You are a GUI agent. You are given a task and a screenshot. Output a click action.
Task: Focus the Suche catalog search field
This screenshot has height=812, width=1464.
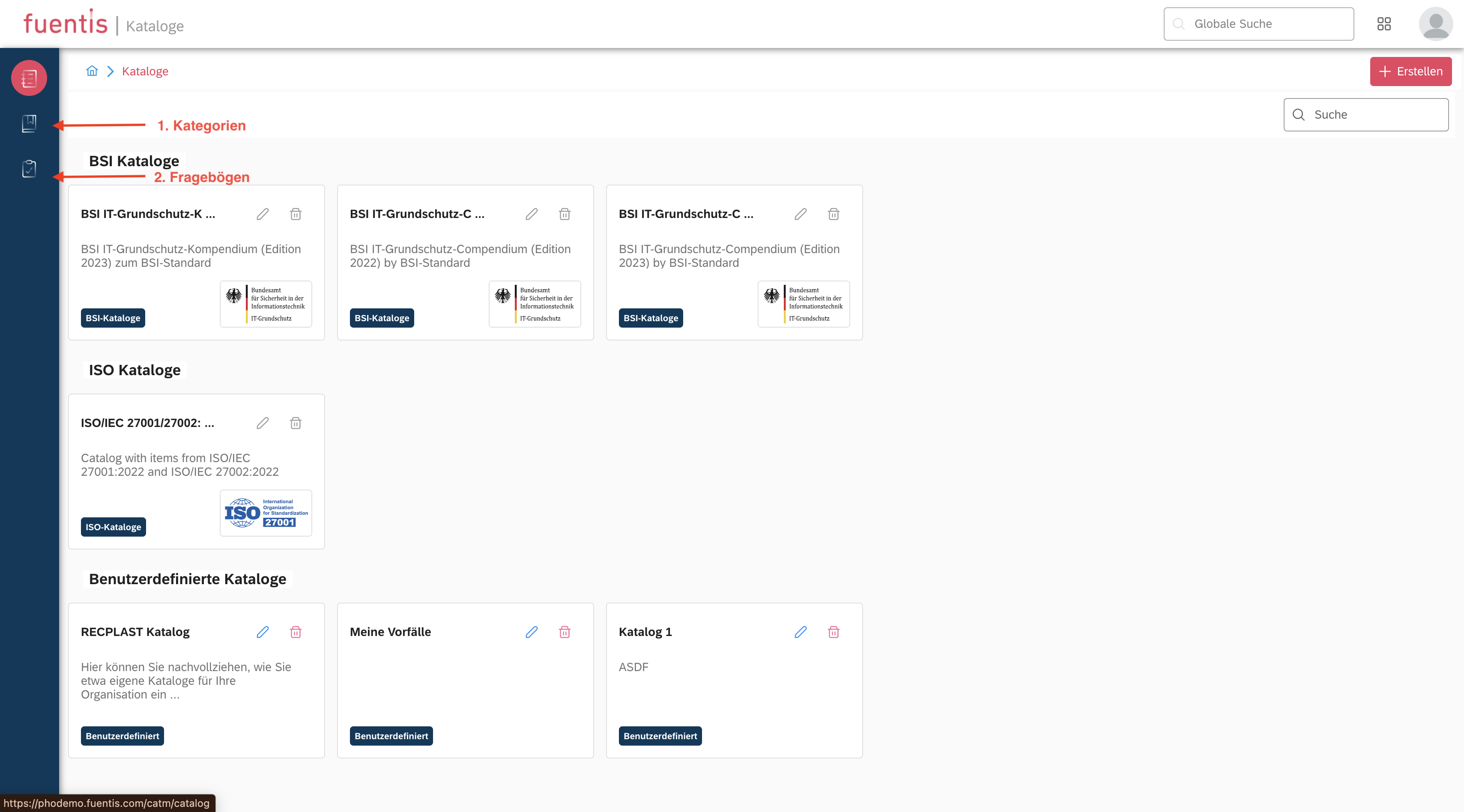coord(1365,115)
